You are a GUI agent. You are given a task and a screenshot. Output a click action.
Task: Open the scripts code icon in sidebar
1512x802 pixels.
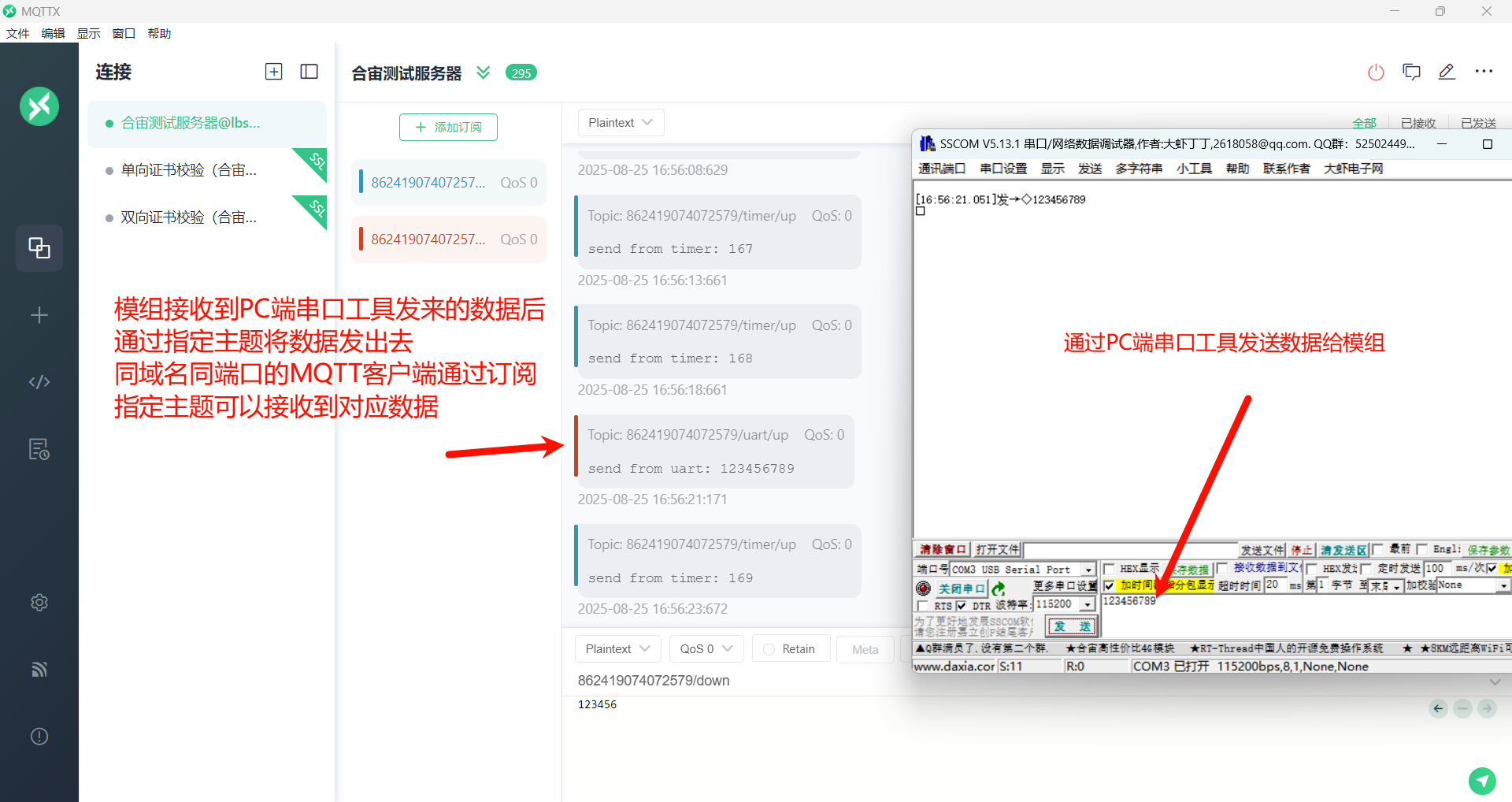coord(39,382)
